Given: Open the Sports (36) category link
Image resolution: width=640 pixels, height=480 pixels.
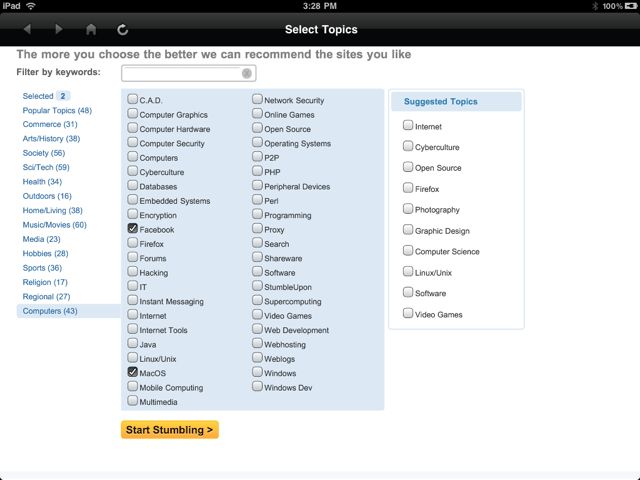Looking at the screenshot, I should tap(42, 268).
